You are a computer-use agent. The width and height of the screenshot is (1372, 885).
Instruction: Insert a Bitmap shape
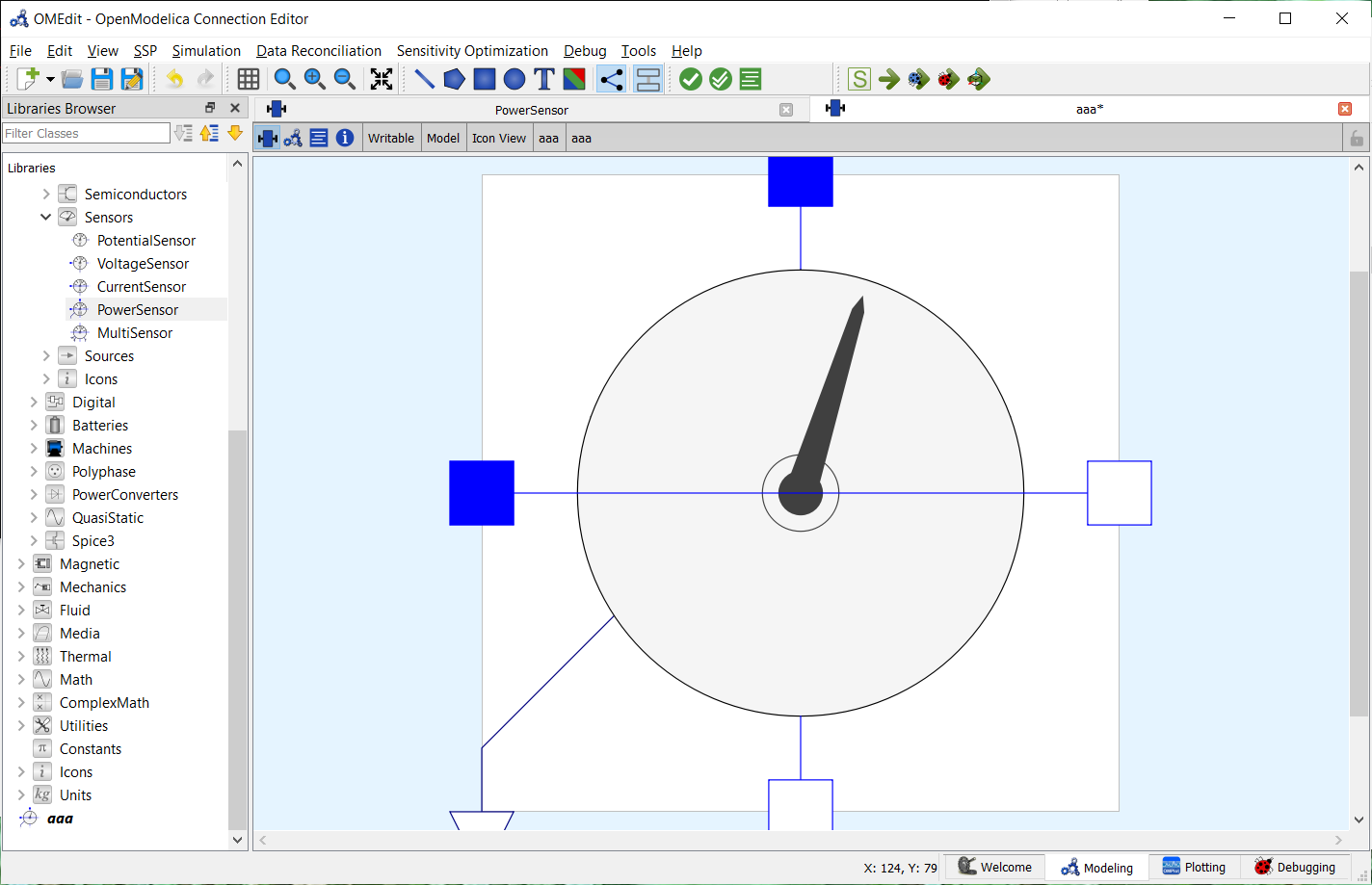coord(573,79)
